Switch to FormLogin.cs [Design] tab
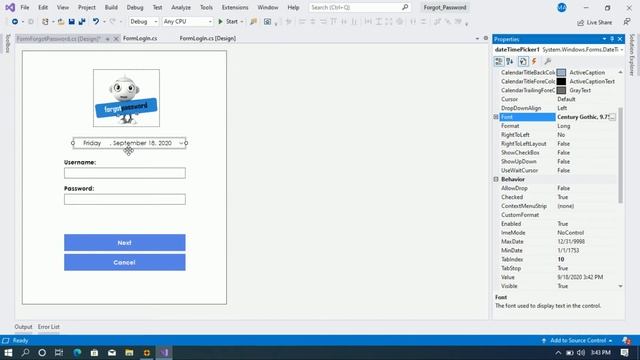Viewport: 640px width, 360px height. pos(207,38)
